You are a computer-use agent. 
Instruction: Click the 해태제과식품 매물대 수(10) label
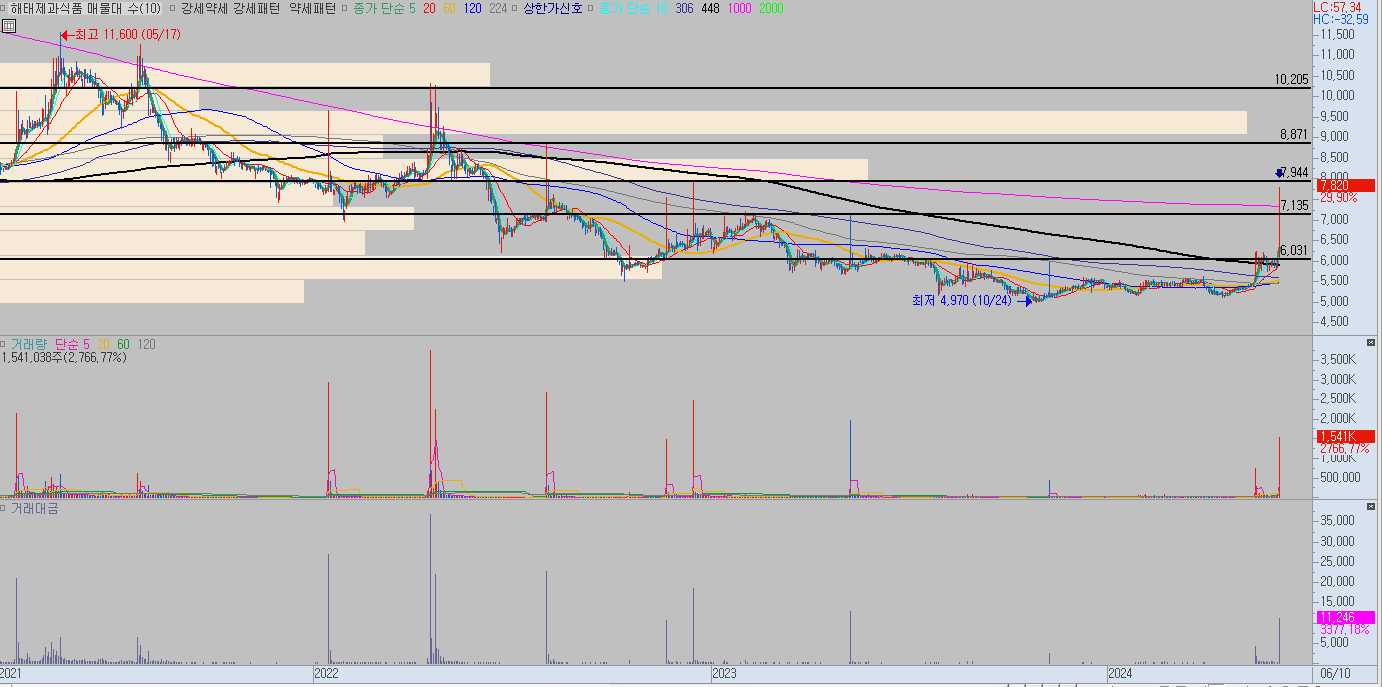(x=86, y=8)
